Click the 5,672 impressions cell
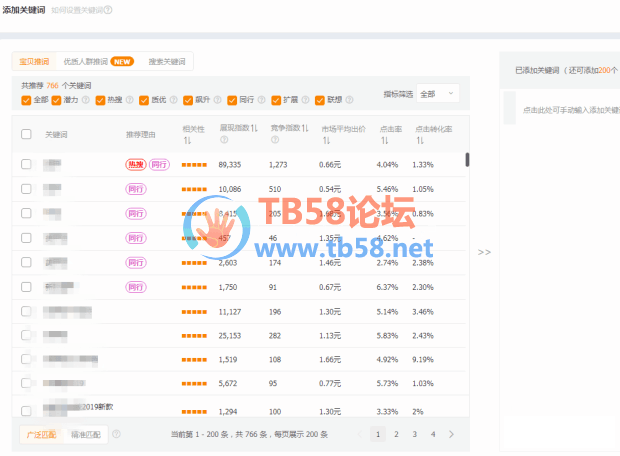This screenshot has width=620, height=456. coord(228,383)
